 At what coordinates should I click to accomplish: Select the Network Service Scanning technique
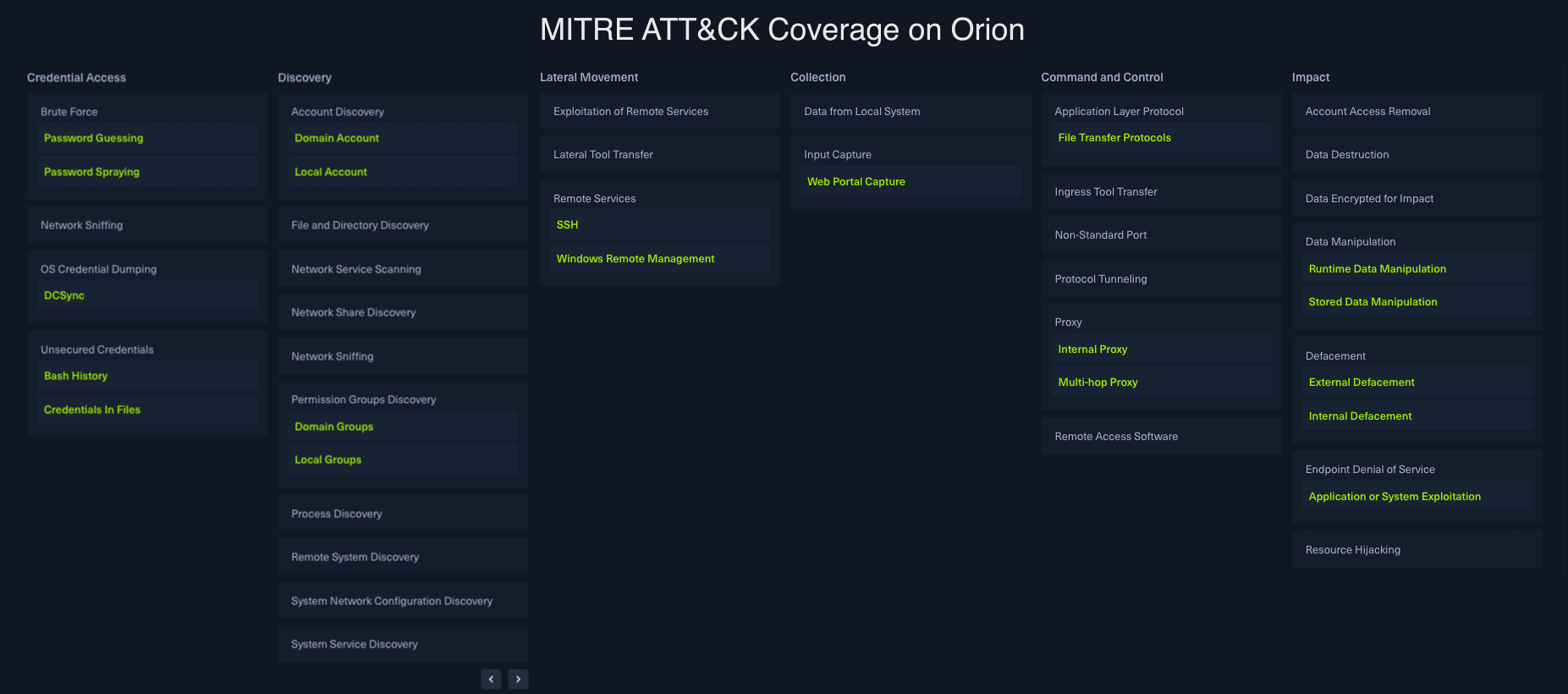click(356, 269)
